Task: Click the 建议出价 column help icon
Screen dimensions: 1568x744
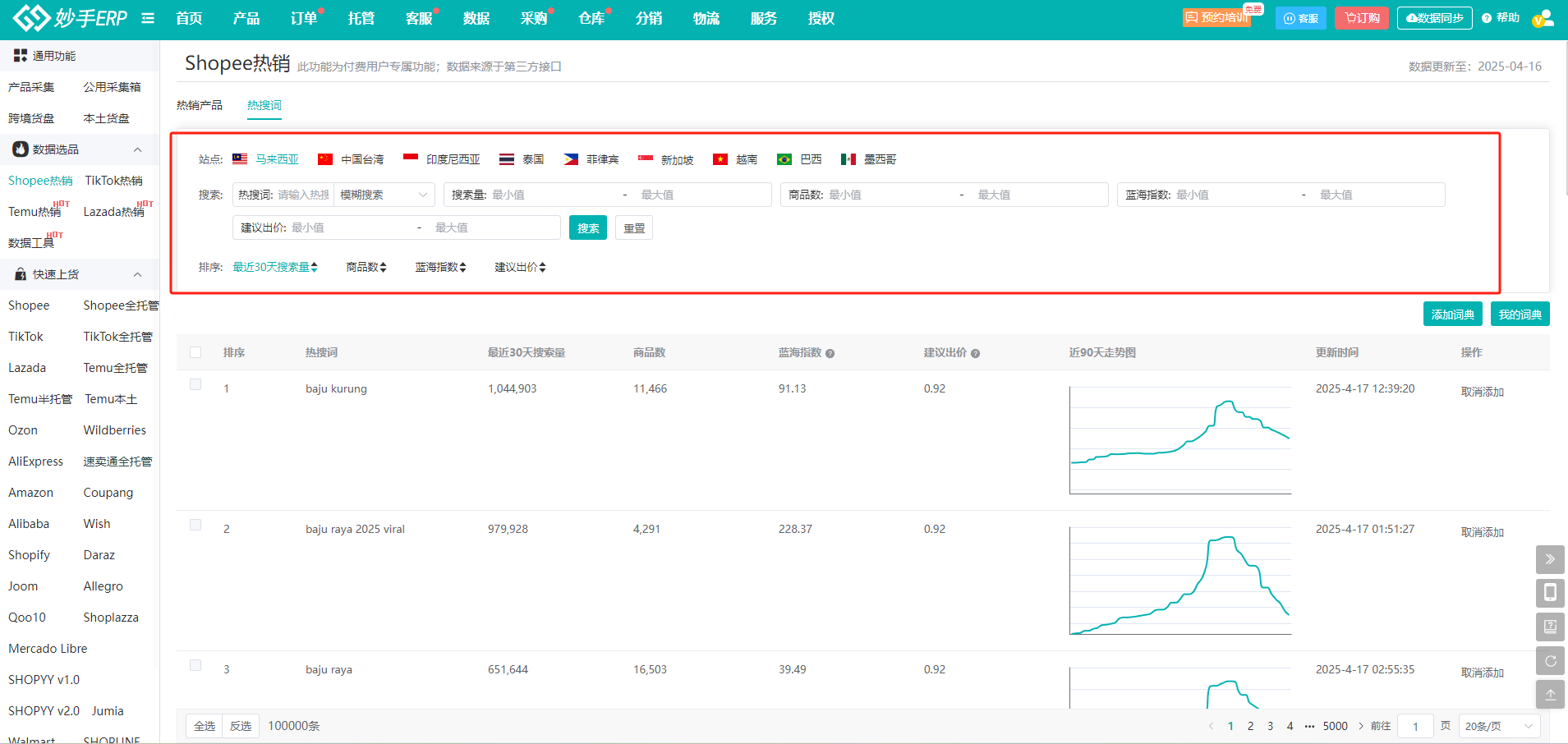Action: pos(976,353)
